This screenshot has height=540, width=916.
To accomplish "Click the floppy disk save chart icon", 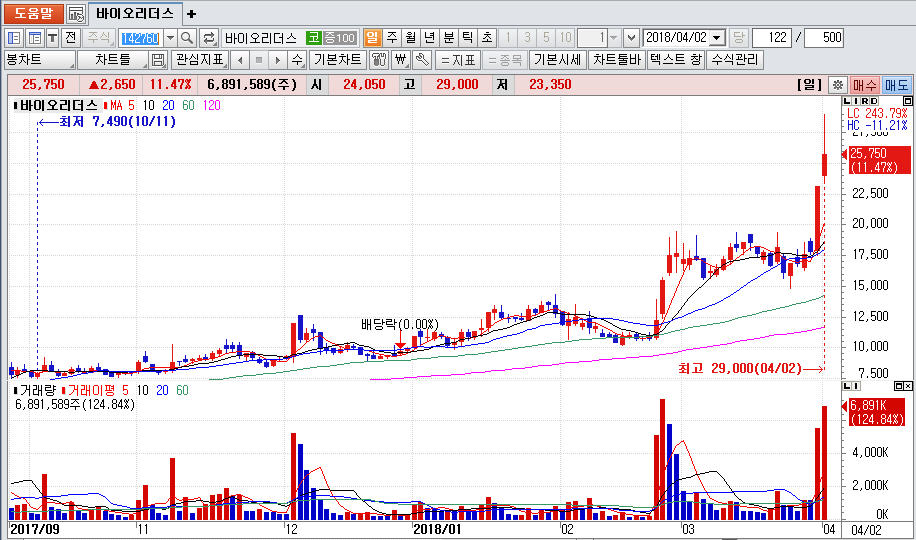I will pyautogui.click(x=158, y=60).
